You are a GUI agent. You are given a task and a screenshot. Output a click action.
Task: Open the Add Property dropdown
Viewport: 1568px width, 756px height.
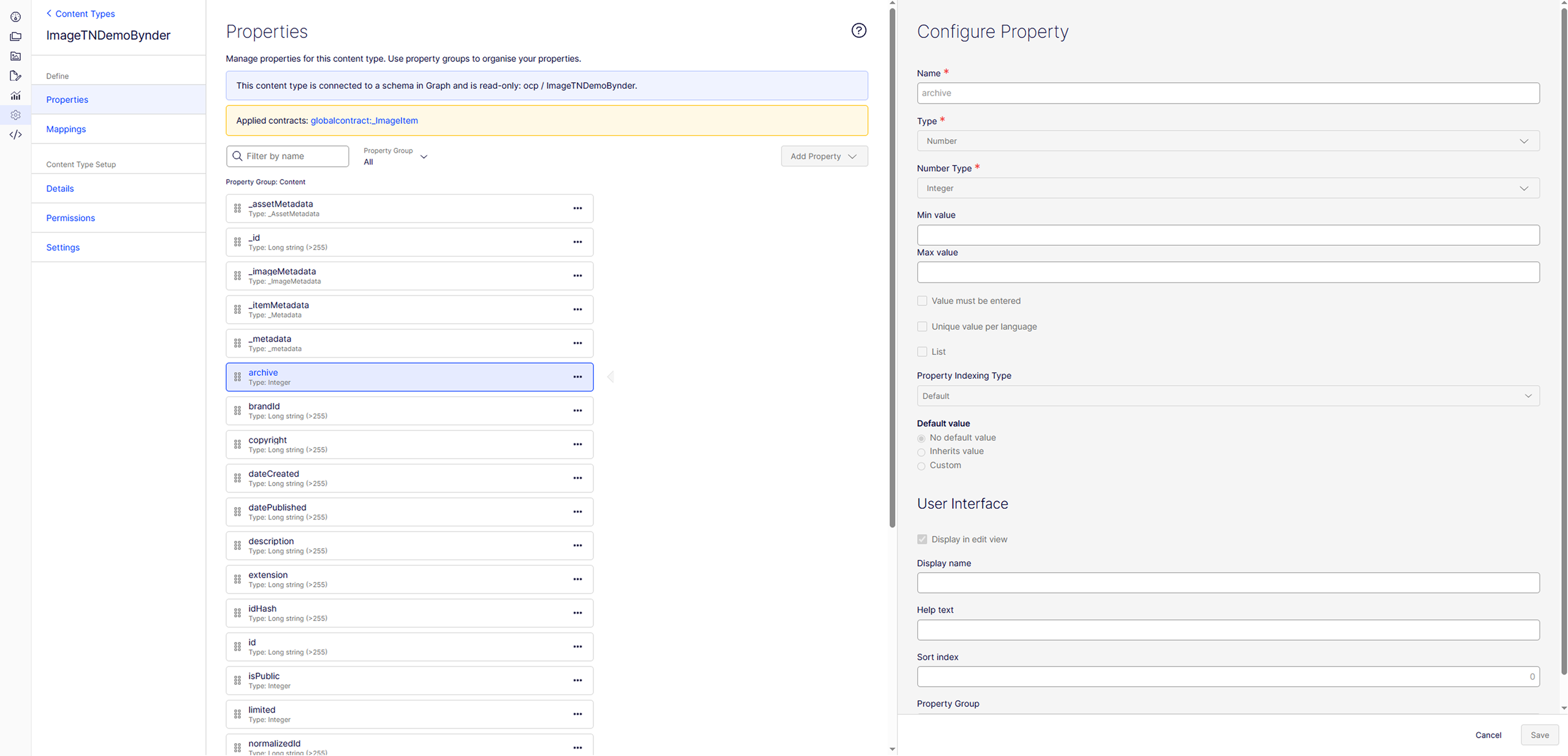(824, 156)
